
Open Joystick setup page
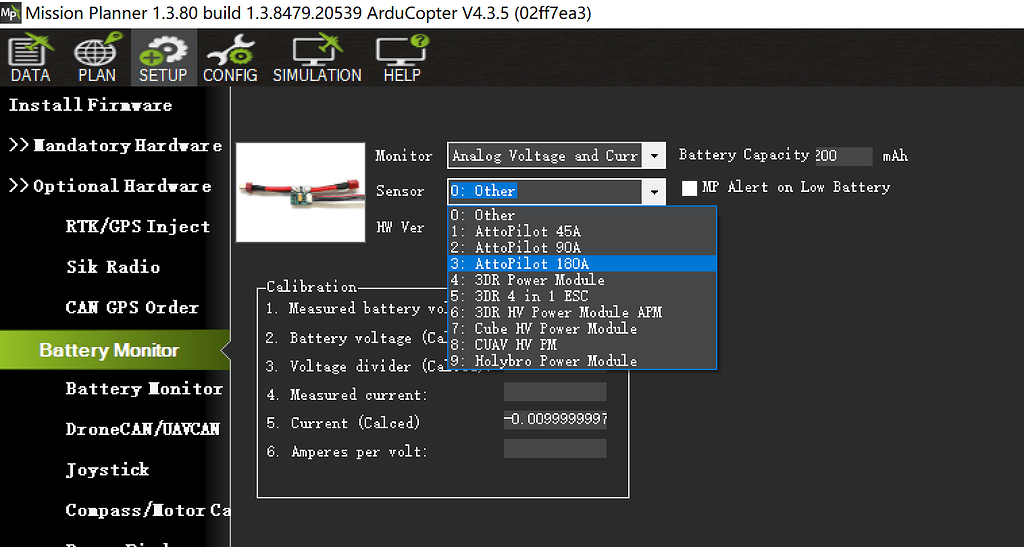coord(107,469)
